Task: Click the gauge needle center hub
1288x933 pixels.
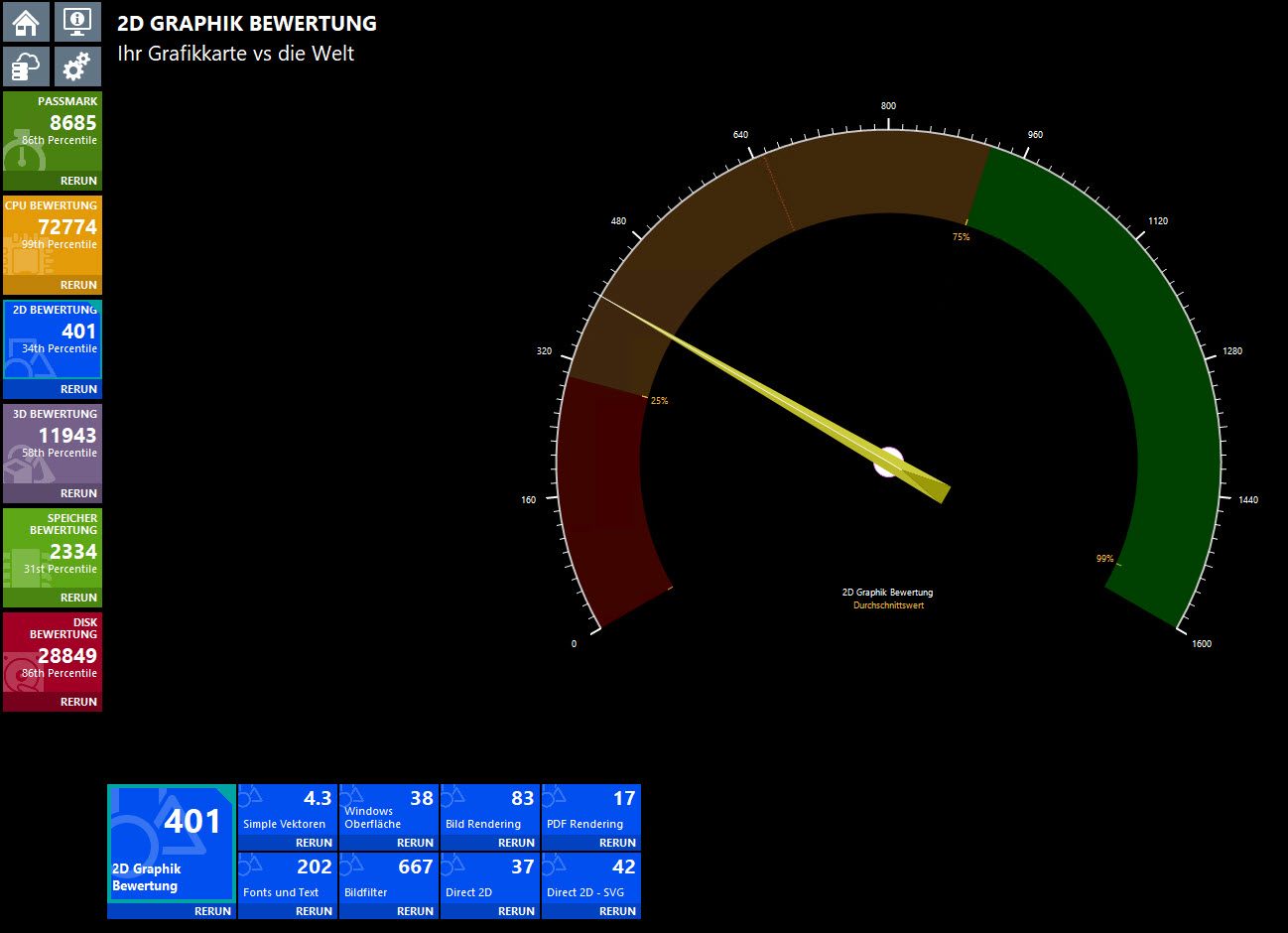Action: [x=888, y=463]
